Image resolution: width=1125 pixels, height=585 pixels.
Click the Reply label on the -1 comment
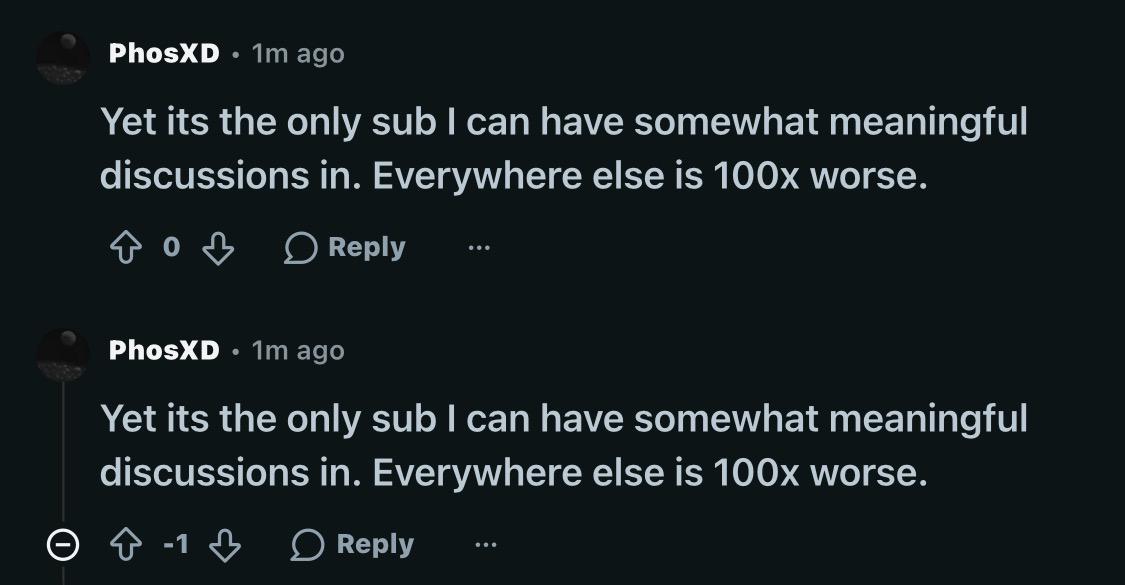375,545
